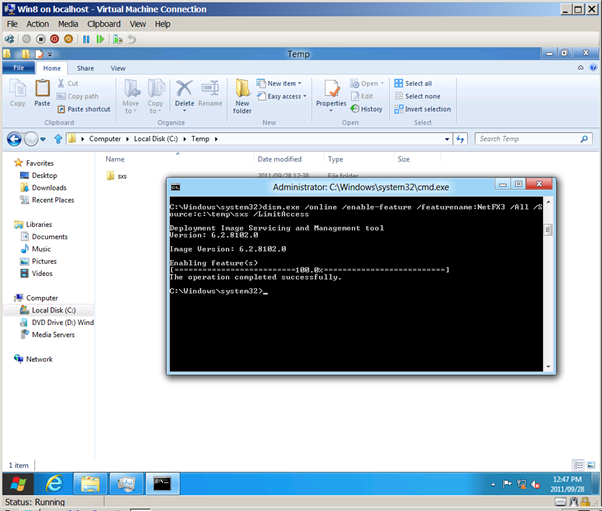Click the Up one level arrow

click(58, 139)
